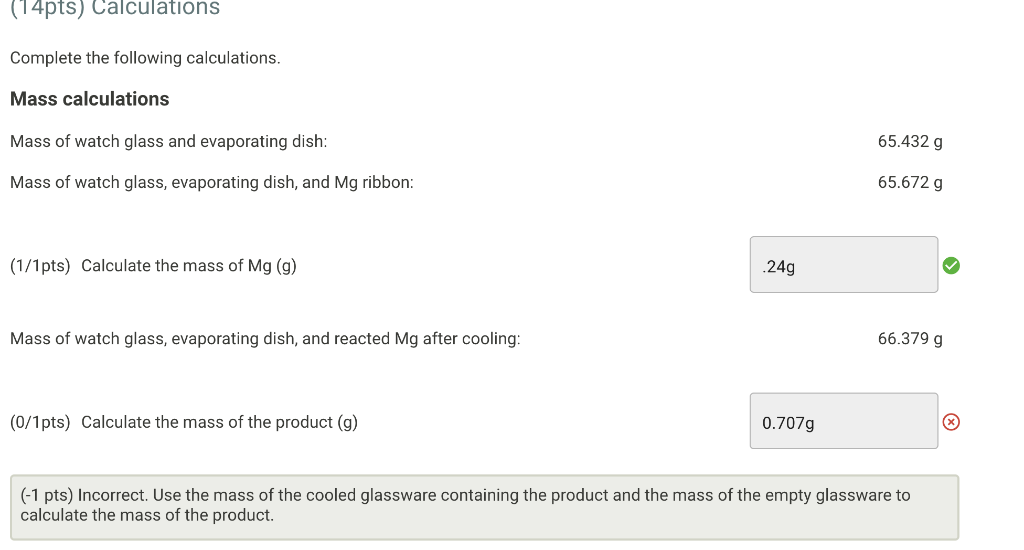Click the 66.379 g value
This screenshot has width=1024, height=550.
point(910,339)
